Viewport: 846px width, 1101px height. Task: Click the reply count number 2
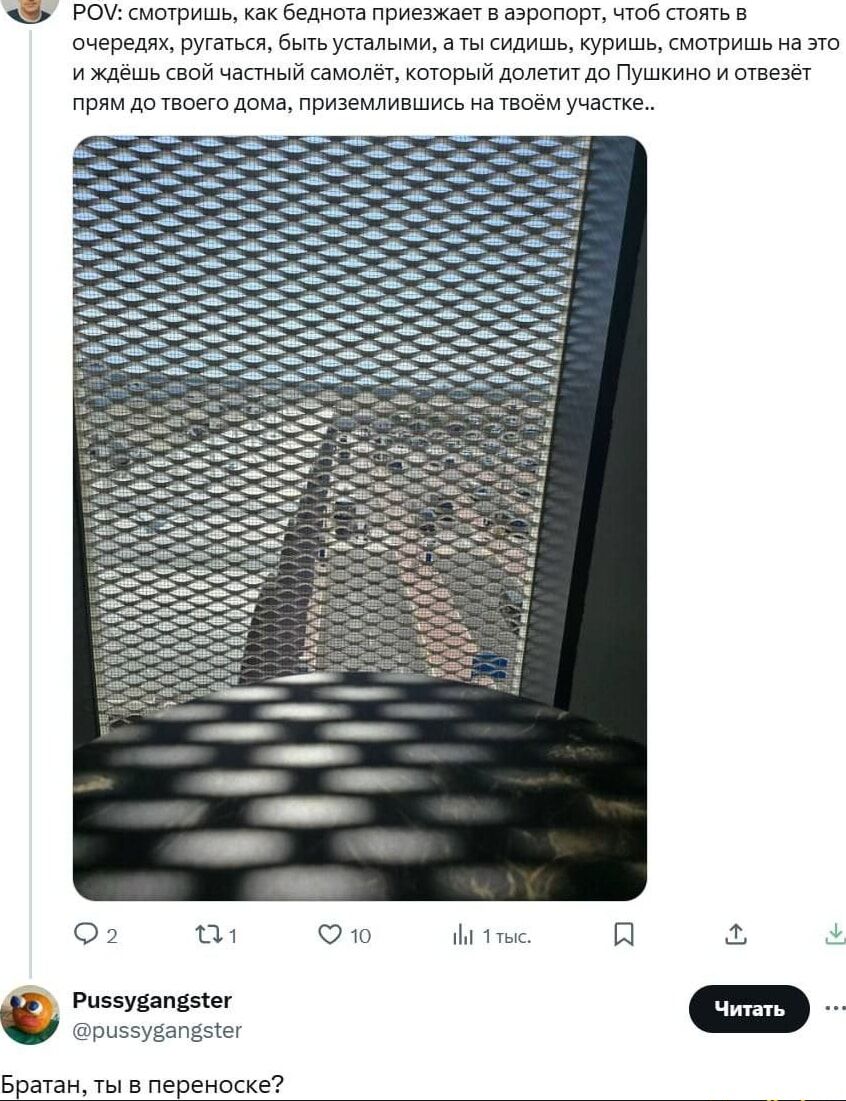(112, 936)
